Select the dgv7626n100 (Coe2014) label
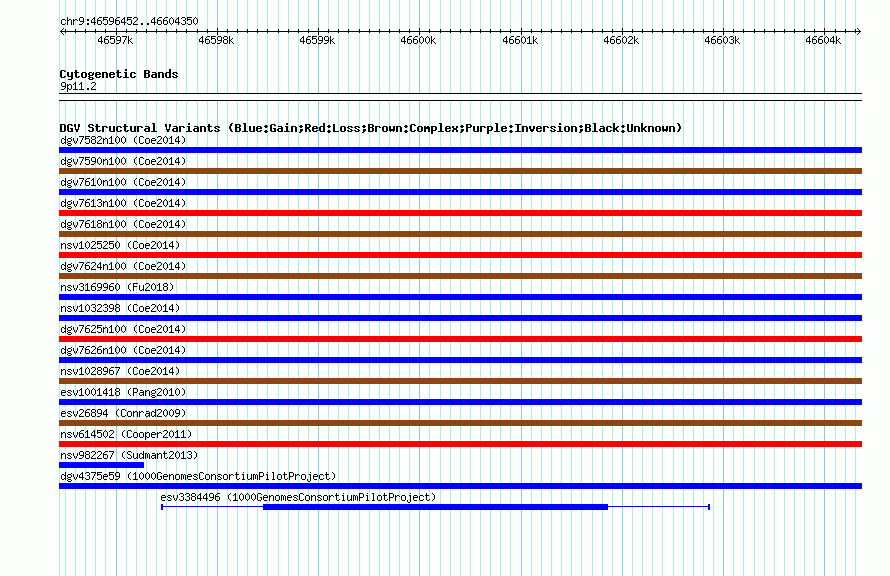890x576 pixels. coord(123,350)
